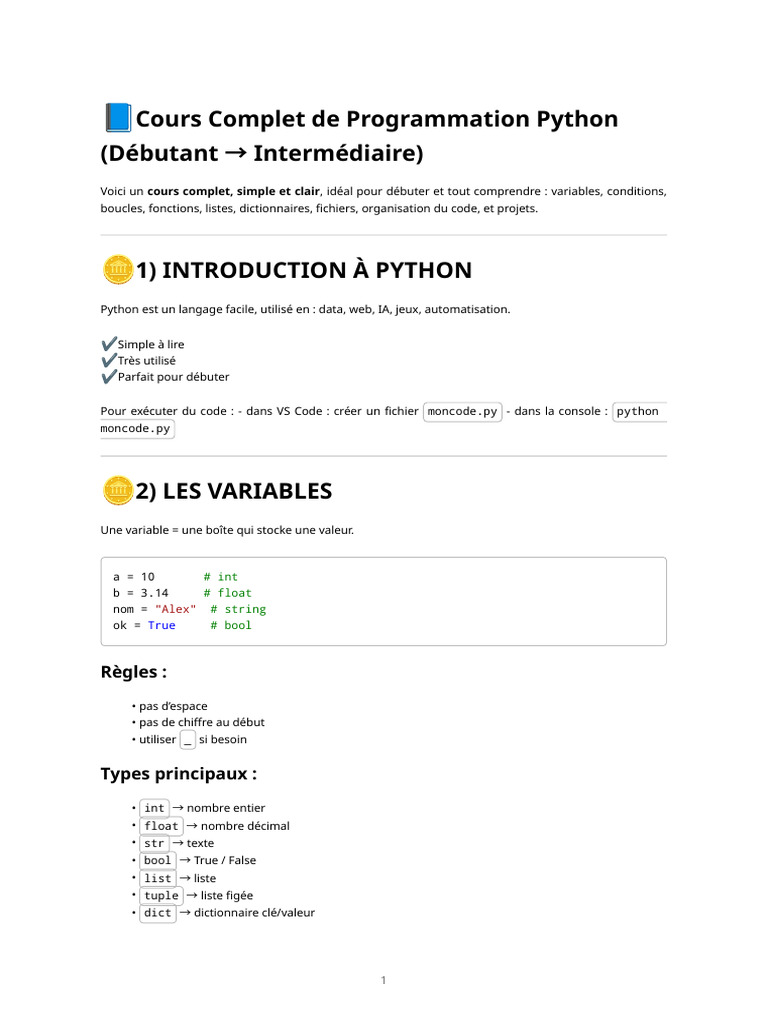Click the Types principaux : subheading
This screenshot has width=768, height=1024.
(179, 774)
